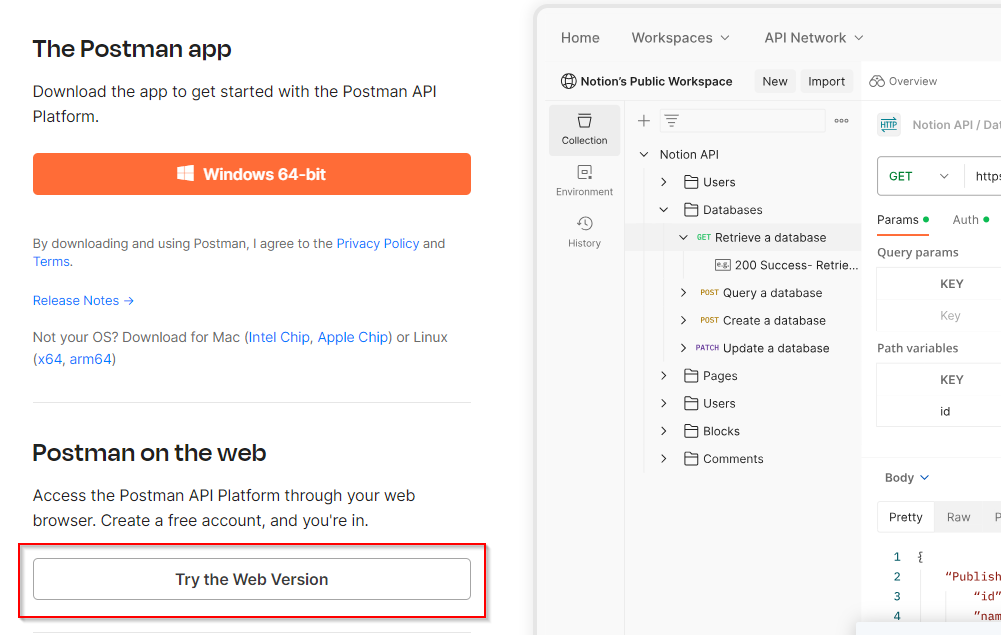Image resolution: width=1001 pixels, height=635 pixels.
Task: Collapse the Retrieve a database request
Action: (683, 237)
